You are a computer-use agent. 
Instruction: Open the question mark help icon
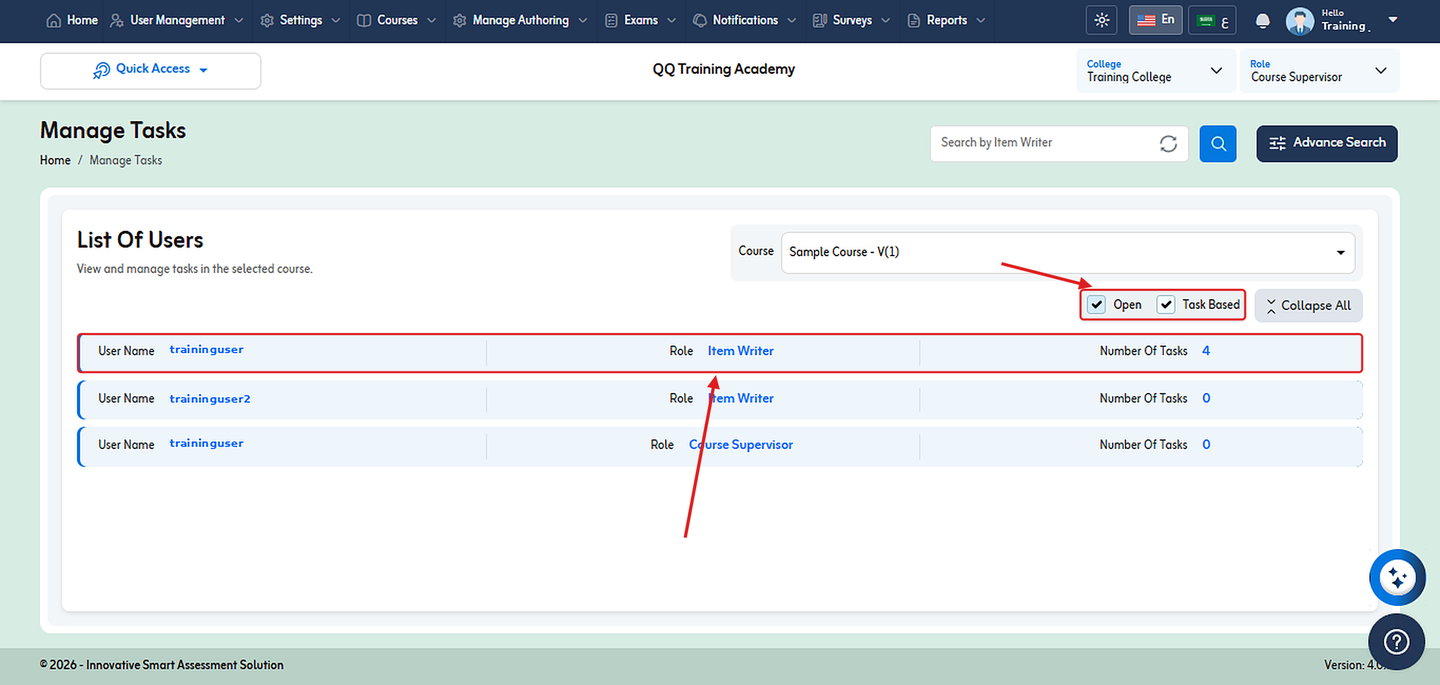[x=1397, y=641]
